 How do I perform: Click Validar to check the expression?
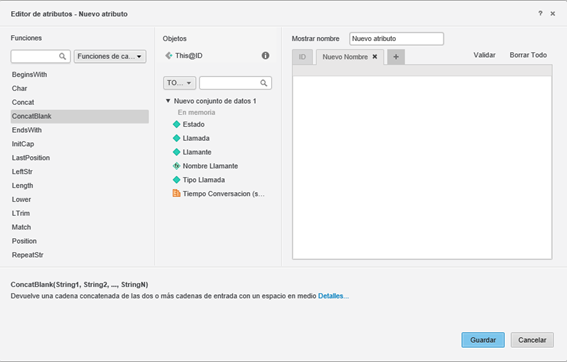(x=484, y=55)
